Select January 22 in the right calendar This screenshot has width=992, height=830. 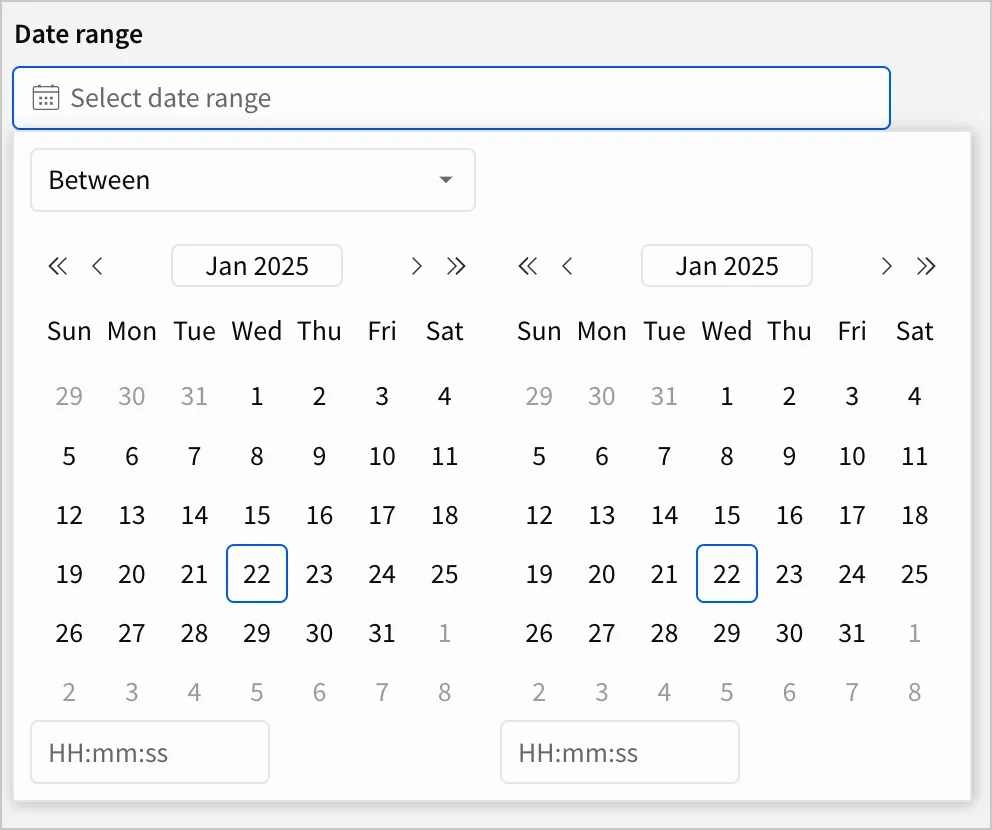point(727,574)
